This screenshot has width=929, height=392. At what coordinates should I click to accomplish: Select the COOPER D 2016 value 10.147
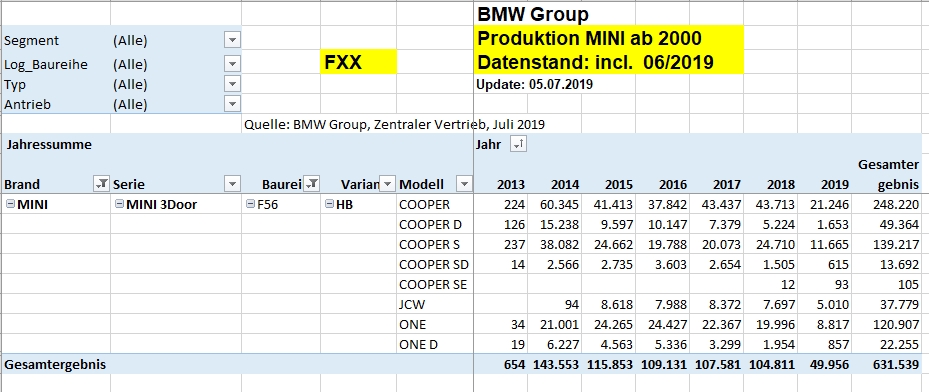(668, 224)
